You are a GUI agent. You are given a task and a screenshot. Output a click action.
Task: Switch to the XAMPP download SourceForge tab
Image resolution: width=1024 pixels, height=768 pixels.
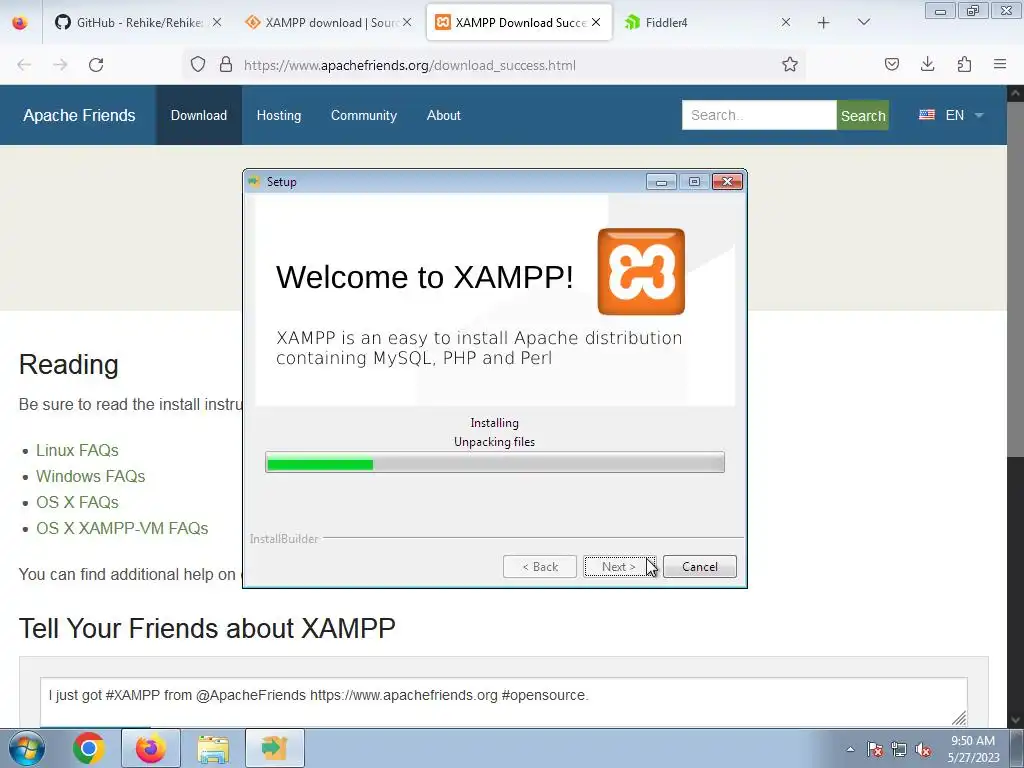(327, 22)
